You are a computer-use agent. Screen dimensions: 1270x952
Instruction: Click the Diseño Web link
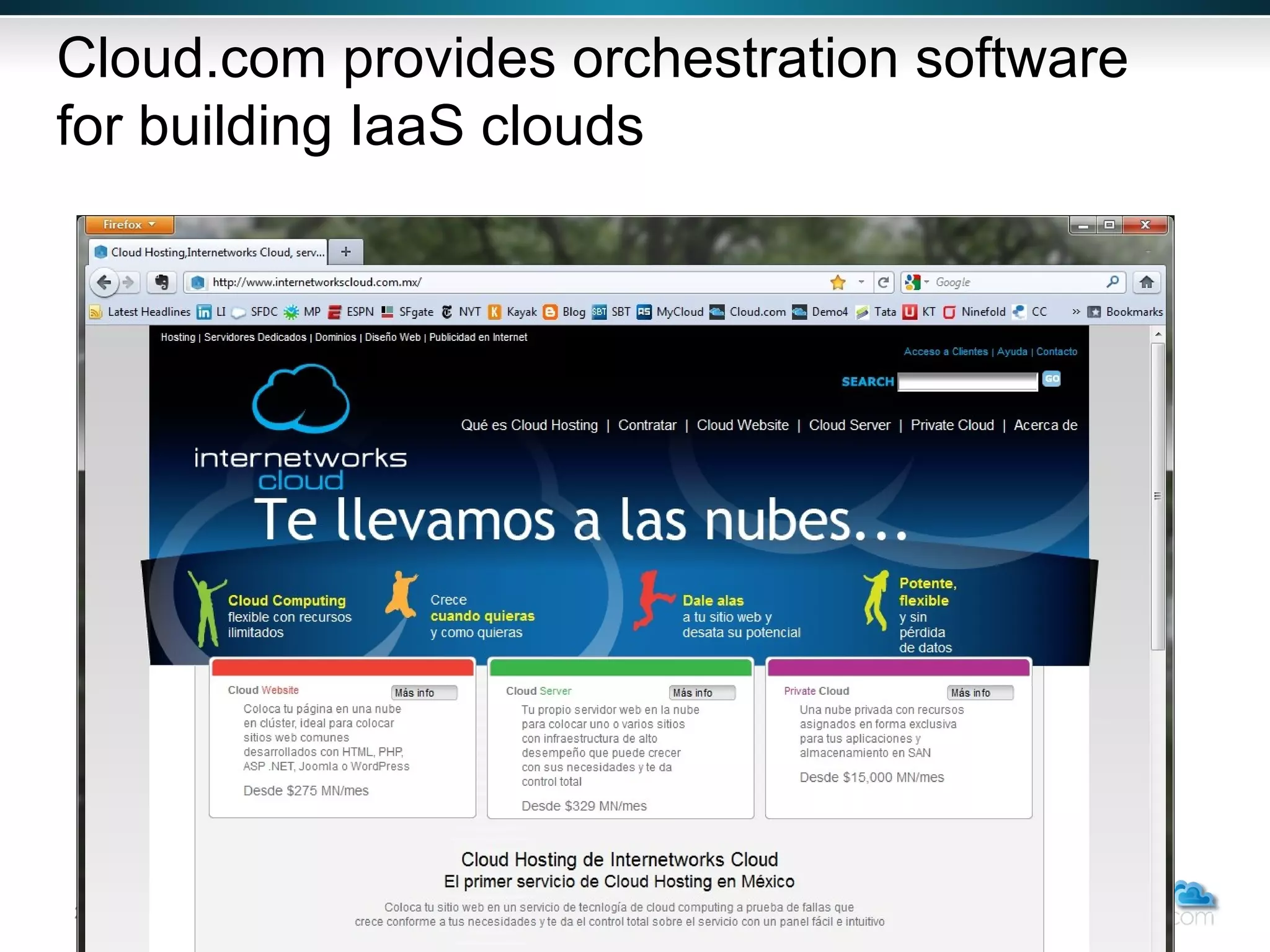tap(393, 337)
